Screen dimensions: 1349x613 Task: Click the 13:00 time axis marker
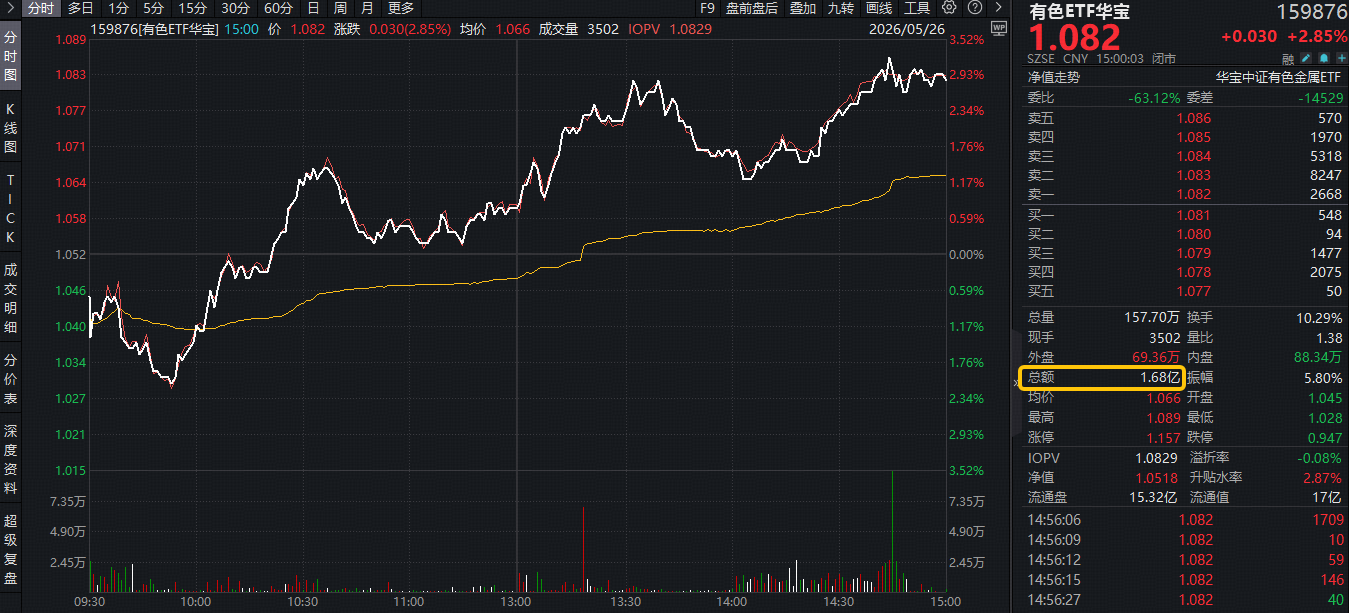[515, 602]
